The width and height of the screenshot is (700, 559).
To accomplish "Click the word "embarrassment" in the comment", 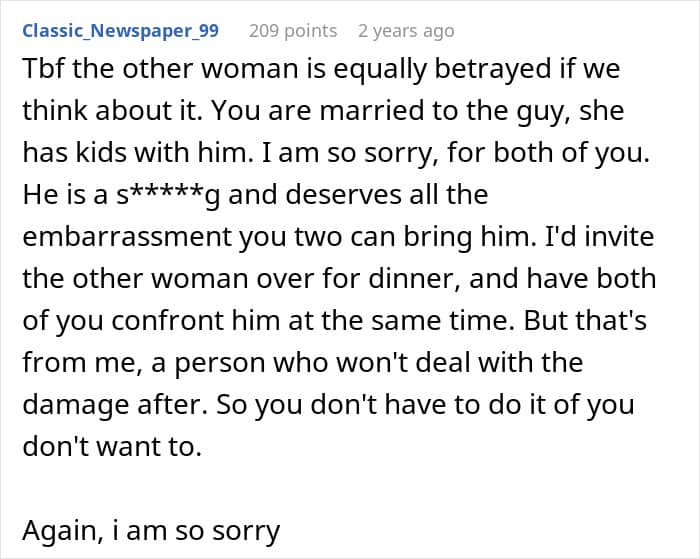I will (120, 235).
